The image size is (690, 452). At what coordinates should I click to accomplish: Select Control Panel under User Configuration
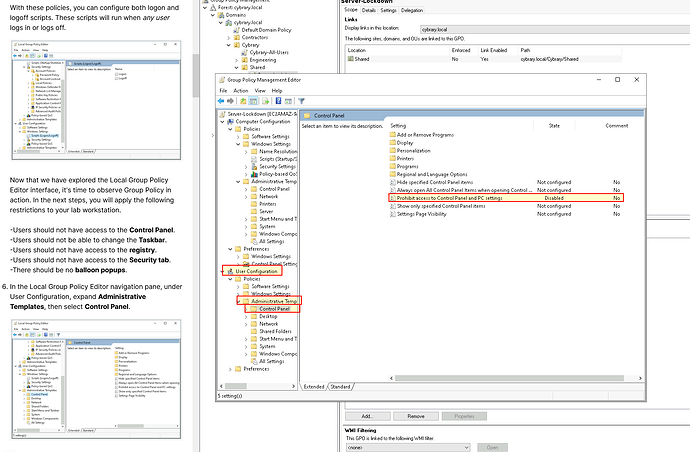(x=274, y=308)
